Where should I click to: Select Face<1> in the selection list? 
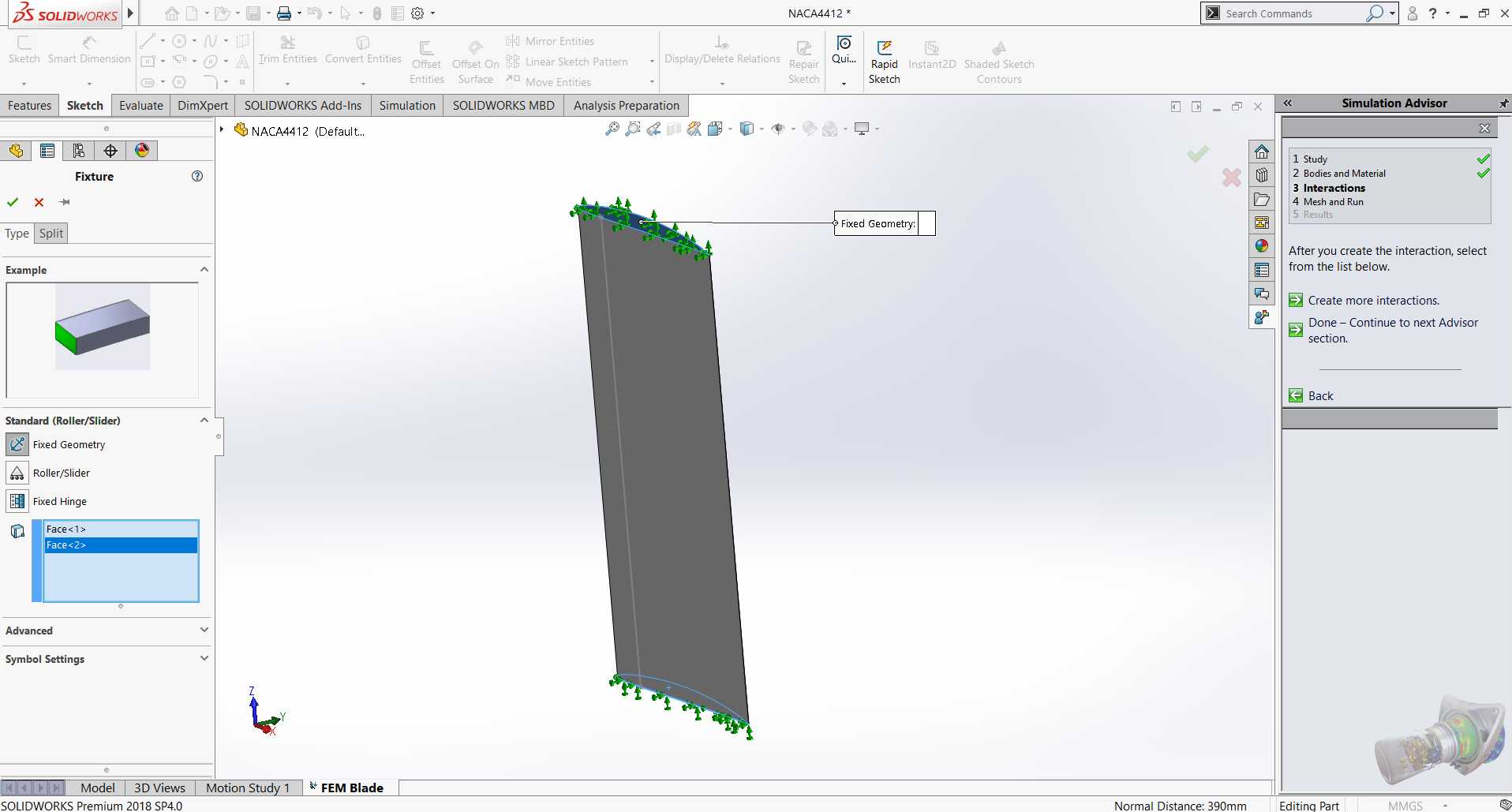121,529
